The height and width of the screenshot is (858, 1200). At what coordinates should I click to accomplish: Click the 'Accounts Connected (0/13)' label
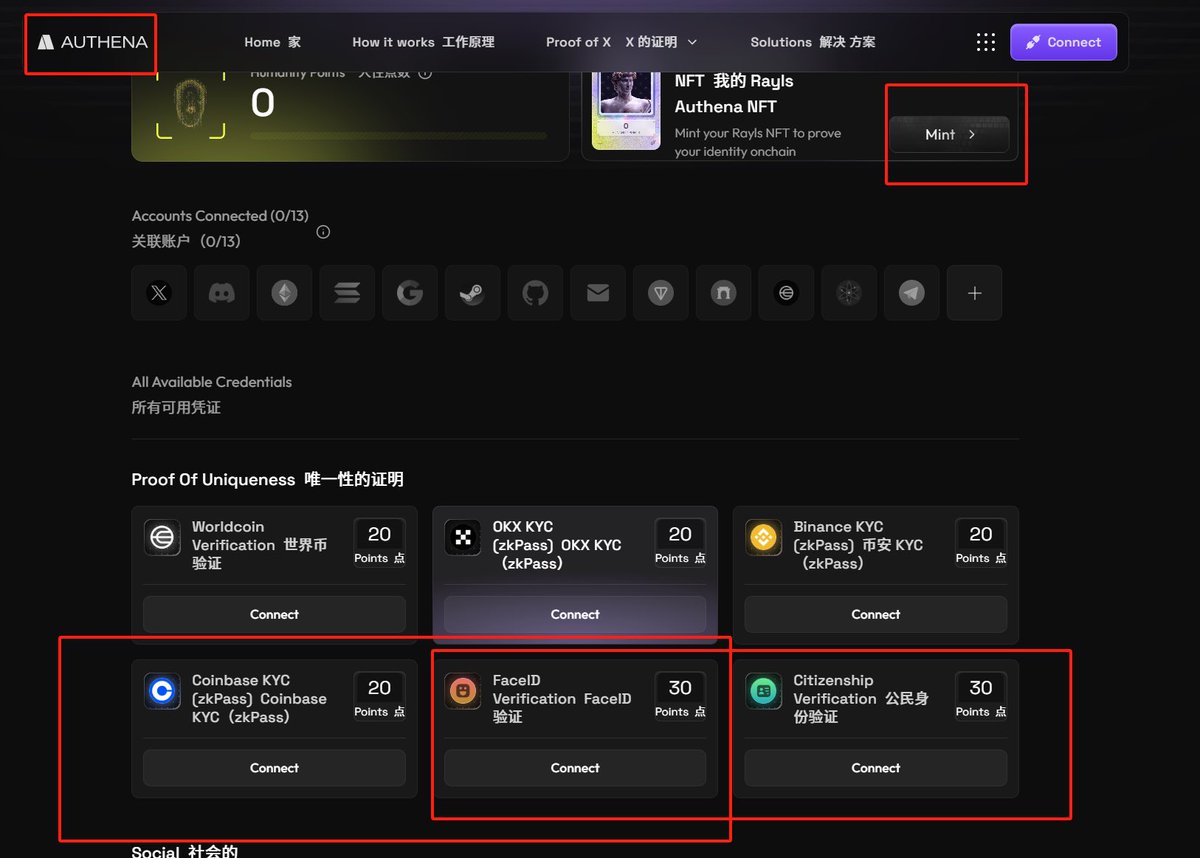tap(220, 216)
